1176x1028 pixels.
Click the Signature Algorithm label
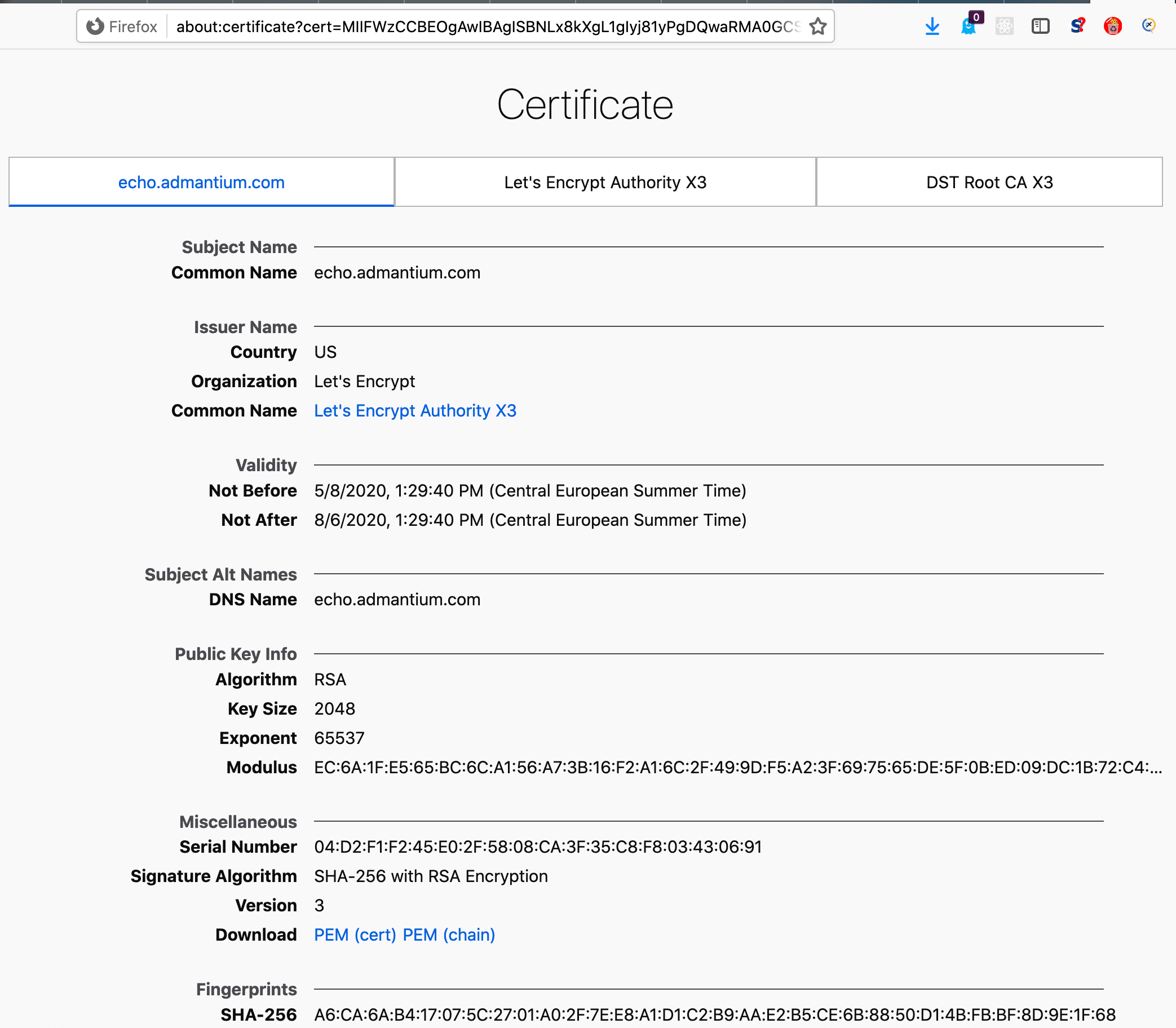point(214,876)
